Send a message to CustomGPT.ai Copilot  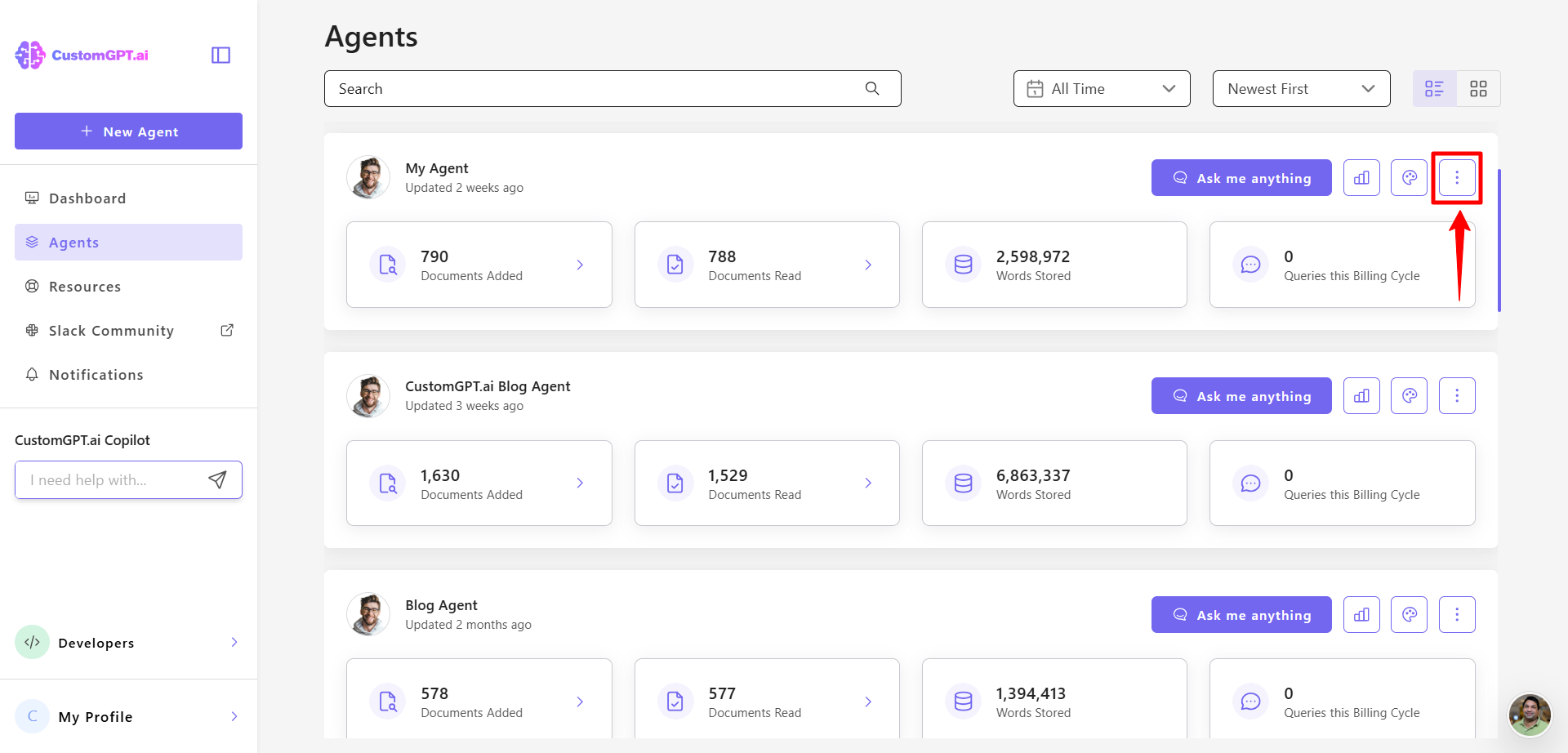point(217,480)
